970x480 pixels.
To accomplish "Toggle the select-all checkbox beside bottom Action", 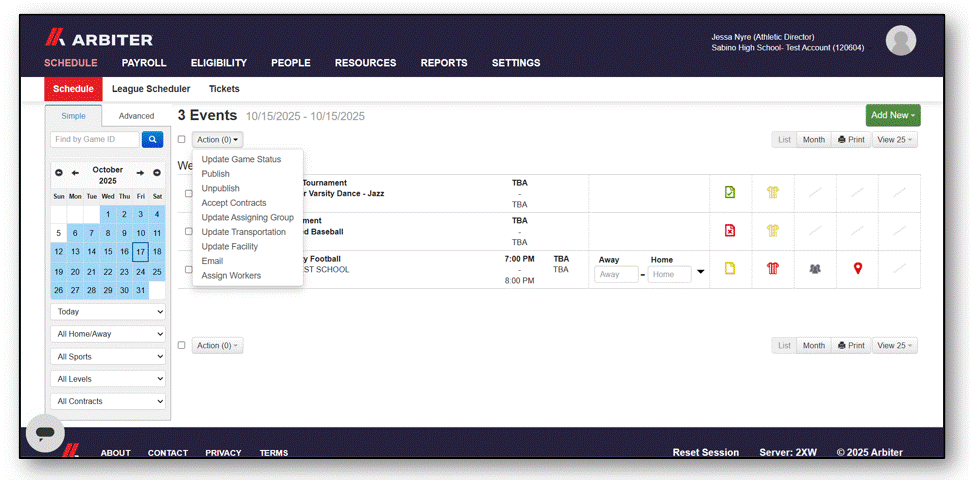I will click(182, 345).
